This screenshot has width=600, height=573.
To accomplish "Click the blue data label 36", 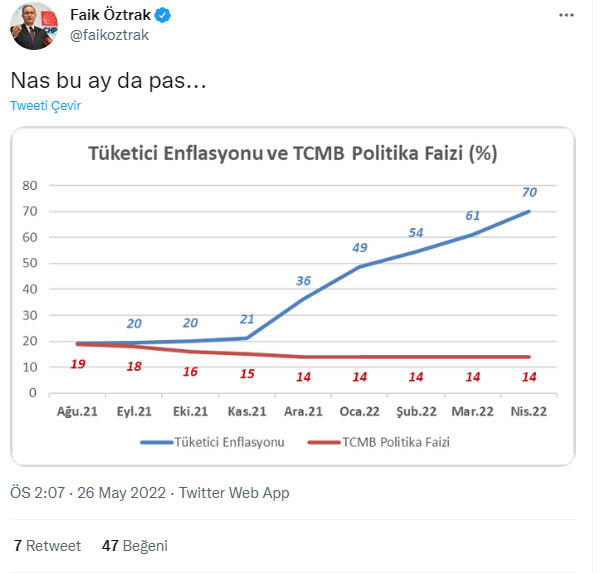I will [303, 281].
